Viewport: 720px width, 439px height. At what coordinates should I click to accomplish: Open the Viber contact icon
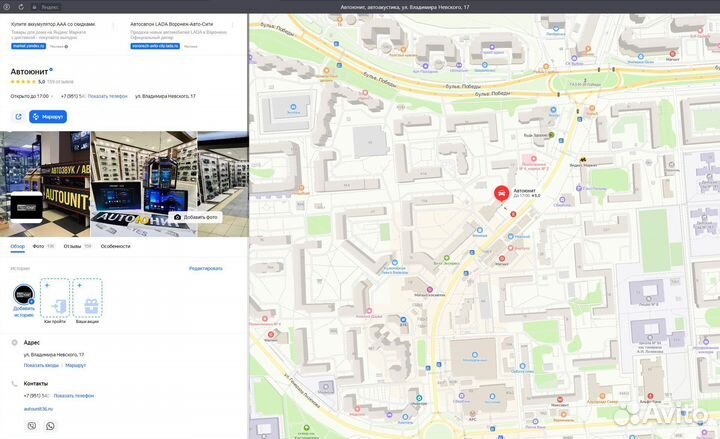coord(31,426)
